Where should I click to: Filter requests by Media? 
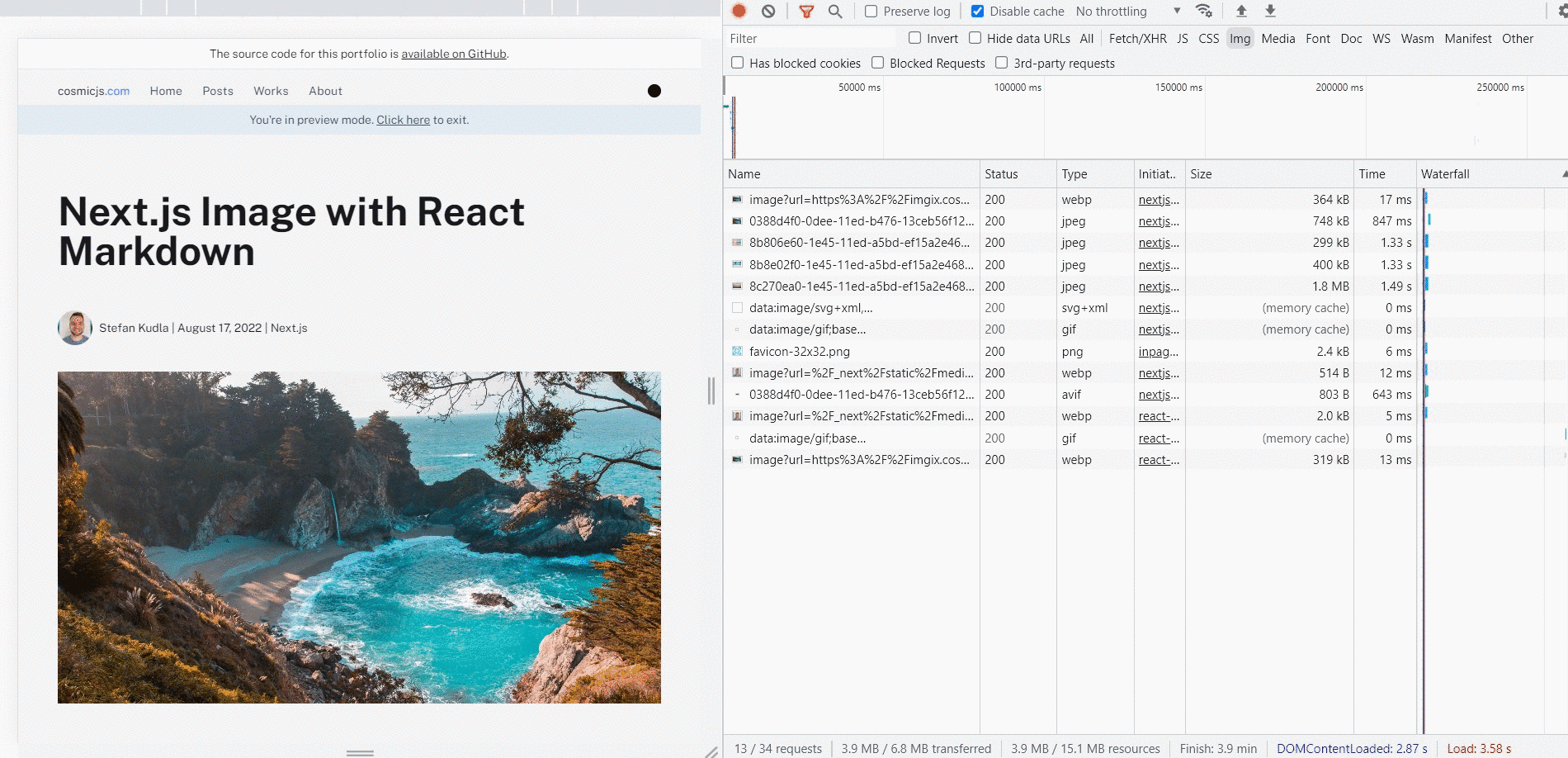pyautogui.click(x=1278, y=39)
